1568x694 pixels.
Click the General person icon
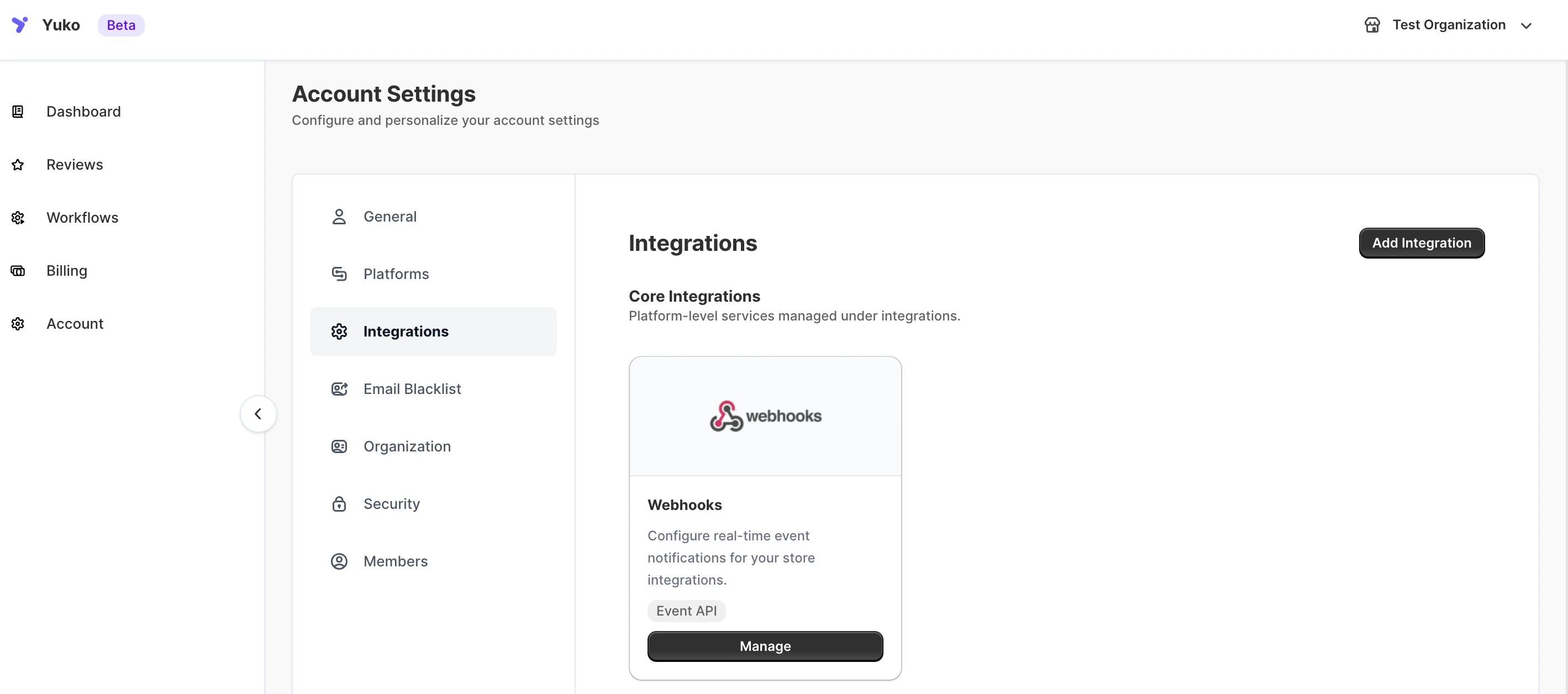339,216
